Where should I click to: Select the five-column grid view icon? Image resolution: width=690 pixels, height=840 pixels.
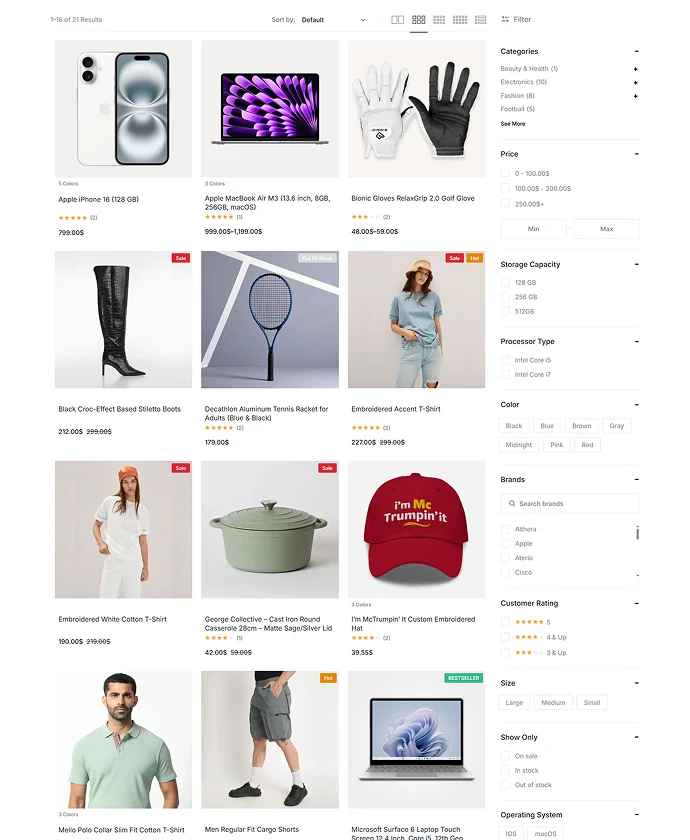tap(460, 20)
